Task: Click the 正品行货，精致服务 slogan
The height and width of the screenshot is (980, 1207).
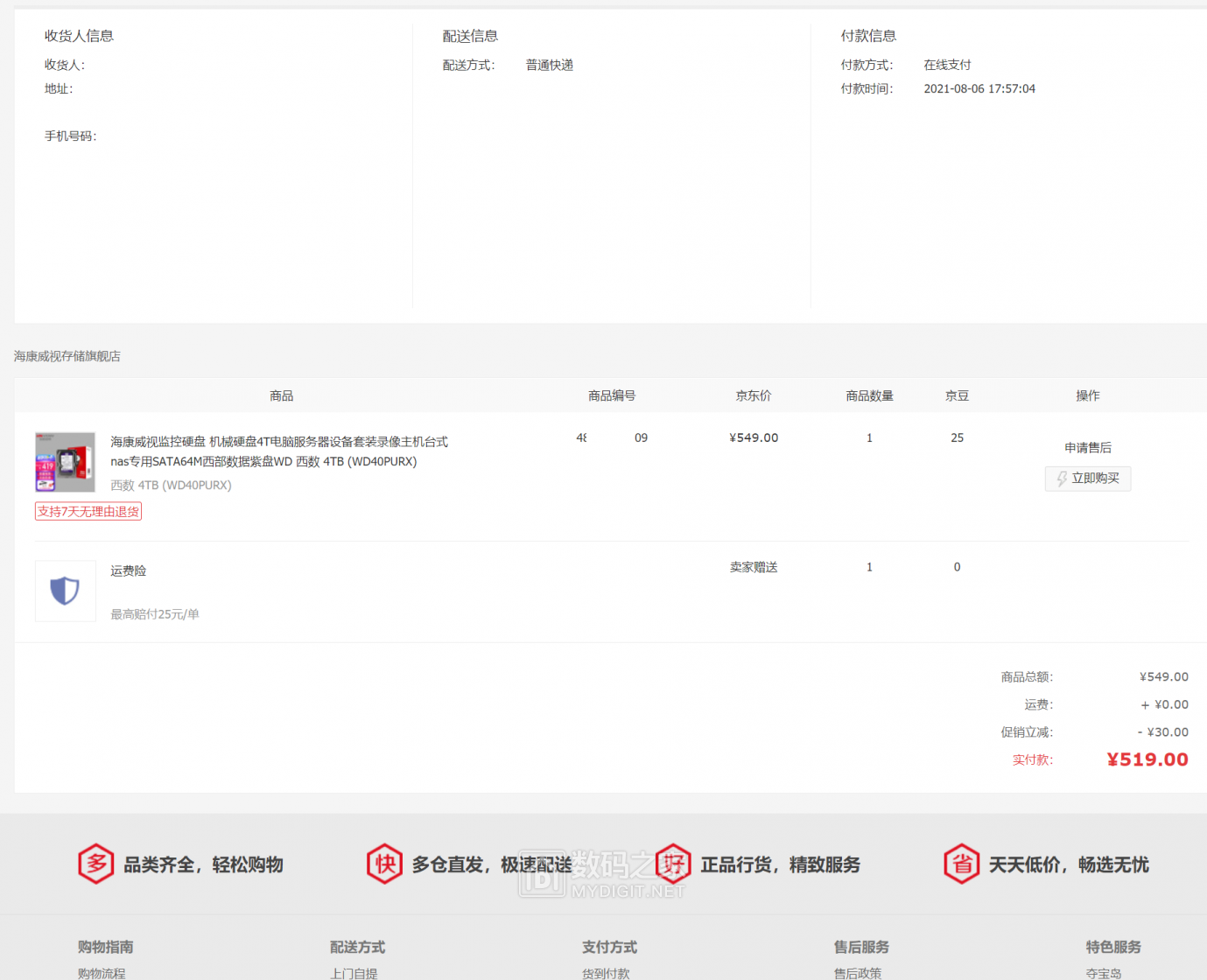Action: 781,864
